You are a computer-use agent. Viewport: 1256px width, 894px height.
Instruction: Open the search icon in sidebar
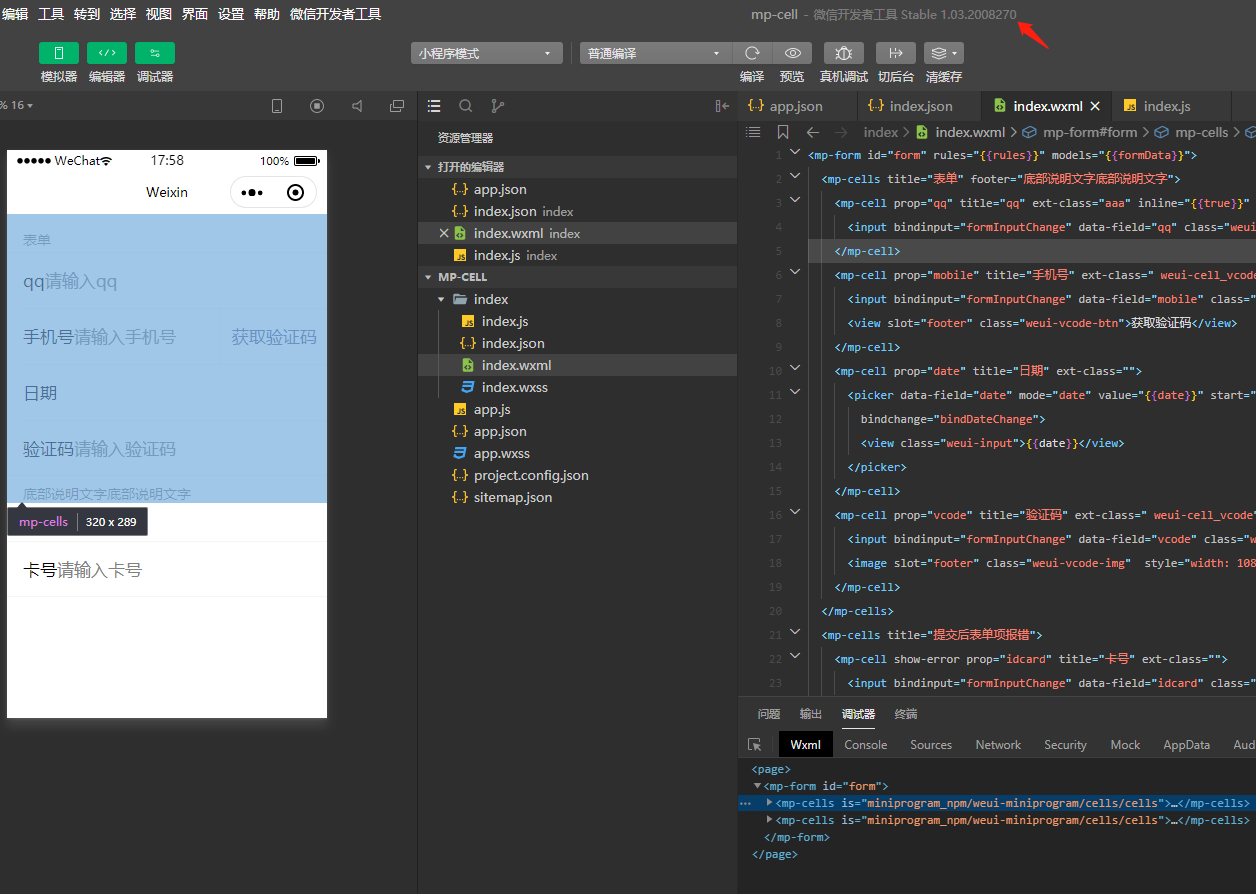pos(466,106)
